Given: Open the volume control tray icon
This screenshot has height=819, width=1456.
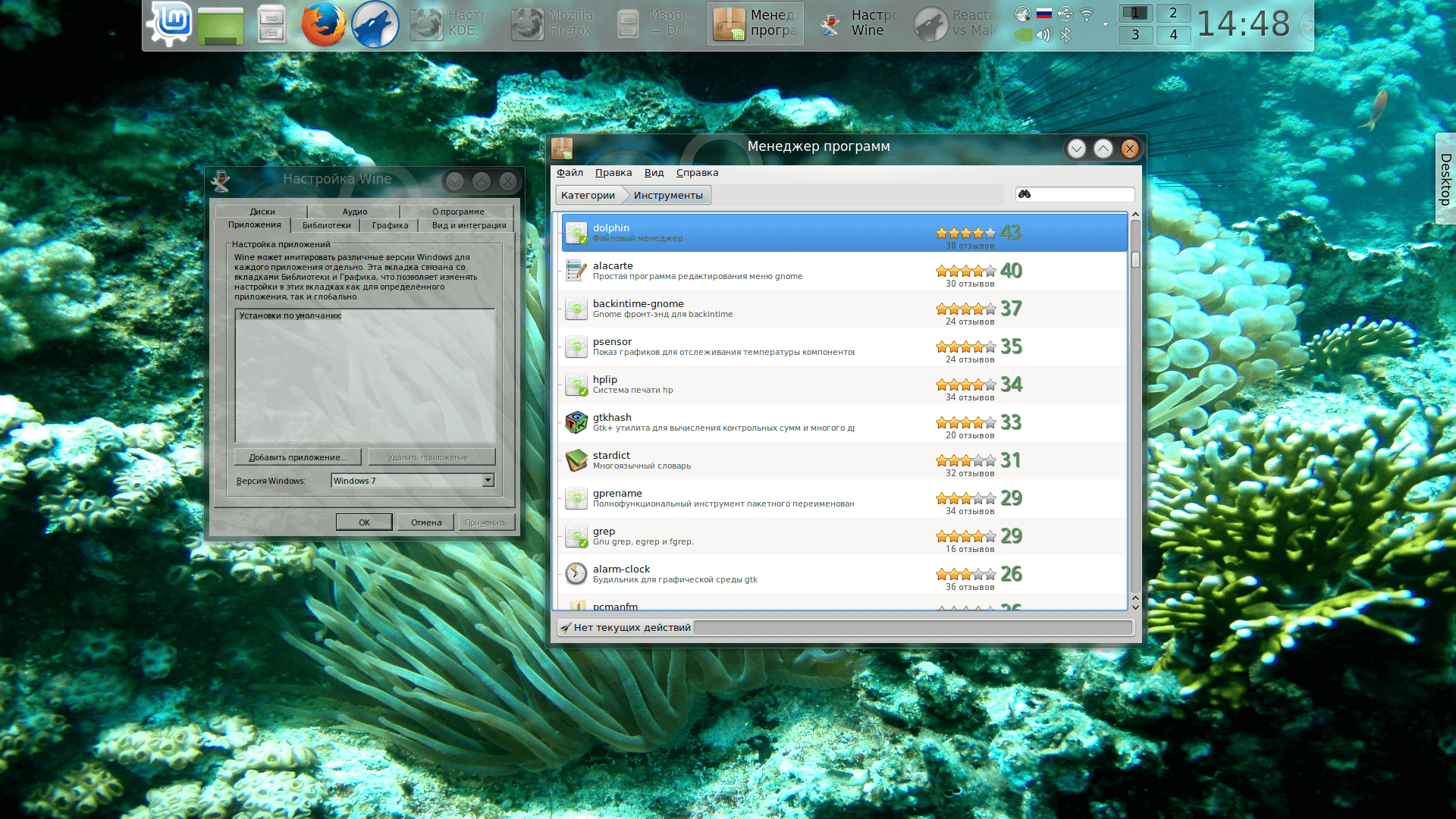Looking at the screenshot, I should tap(1044, 35).
